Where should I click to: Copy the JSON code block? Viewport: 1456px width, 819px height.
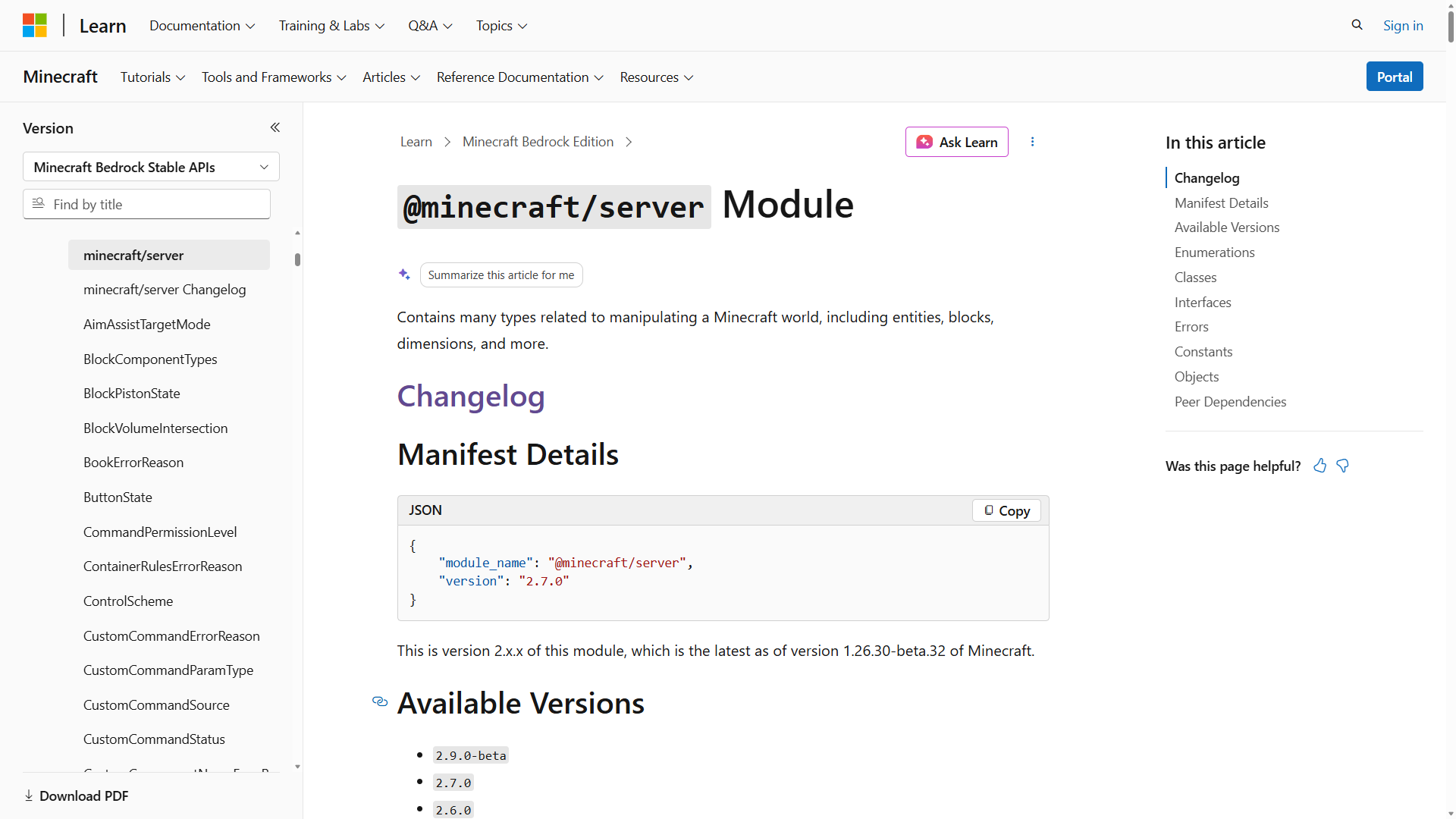tap(1006, 510)
